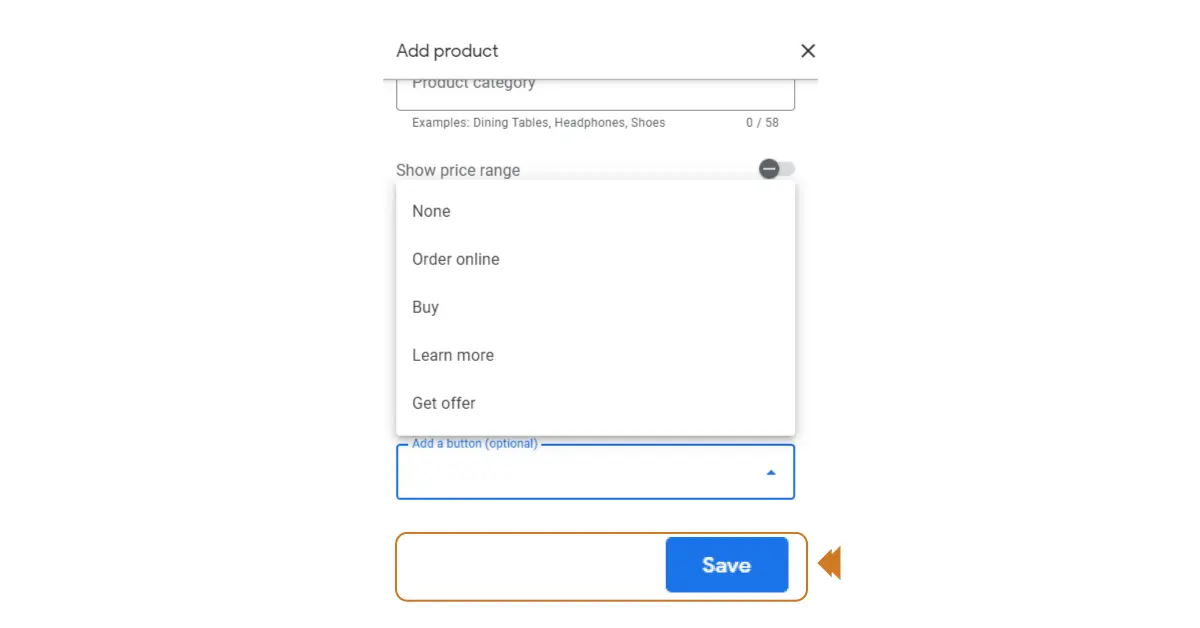The image size is (1200, 628).
Task: Click the Examples helper text under category
Action: pyautogui.click(x=538, y=123)
